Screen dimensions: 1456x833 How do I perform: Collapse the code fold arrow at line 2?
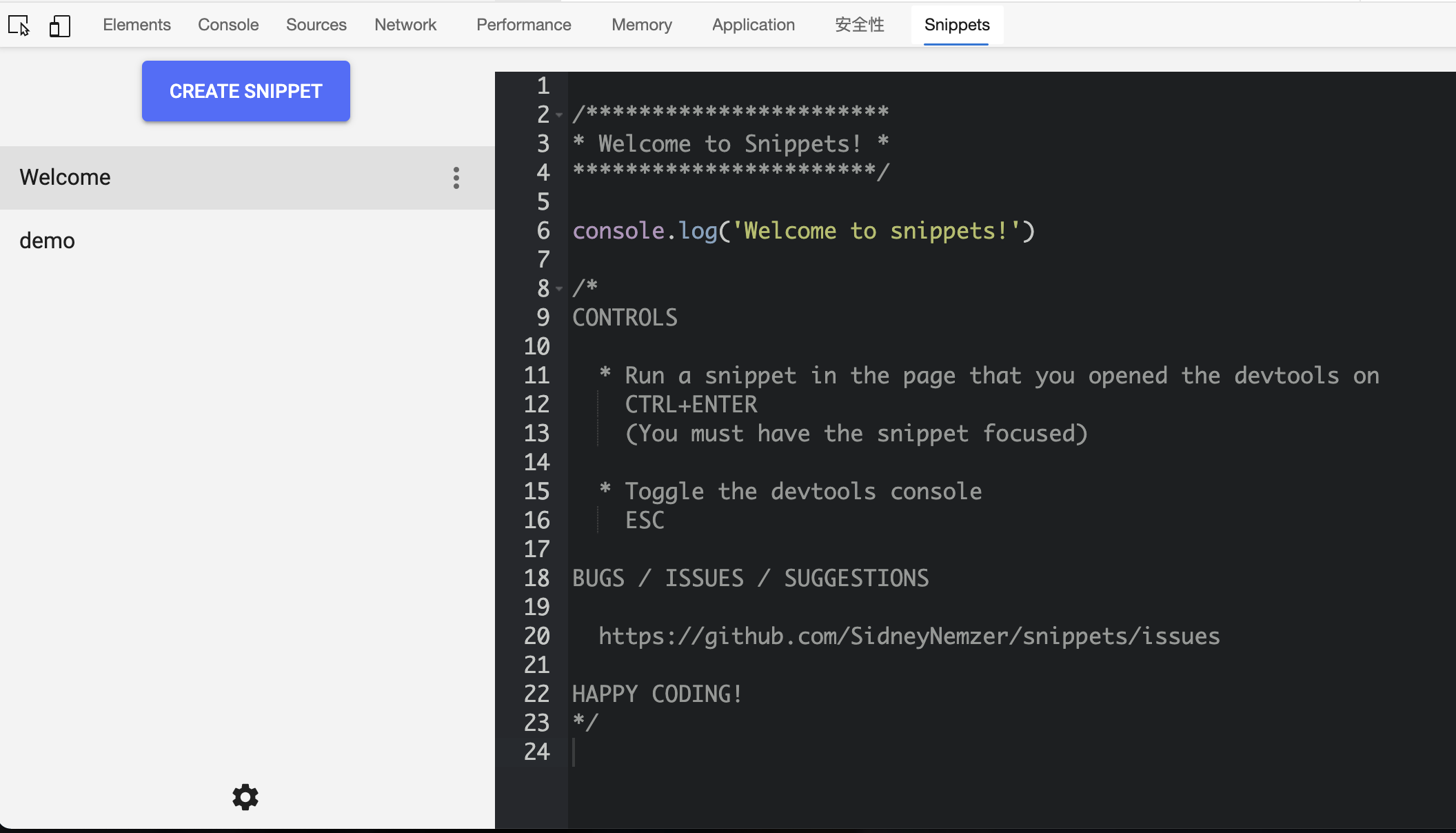(x=559, y=115)
